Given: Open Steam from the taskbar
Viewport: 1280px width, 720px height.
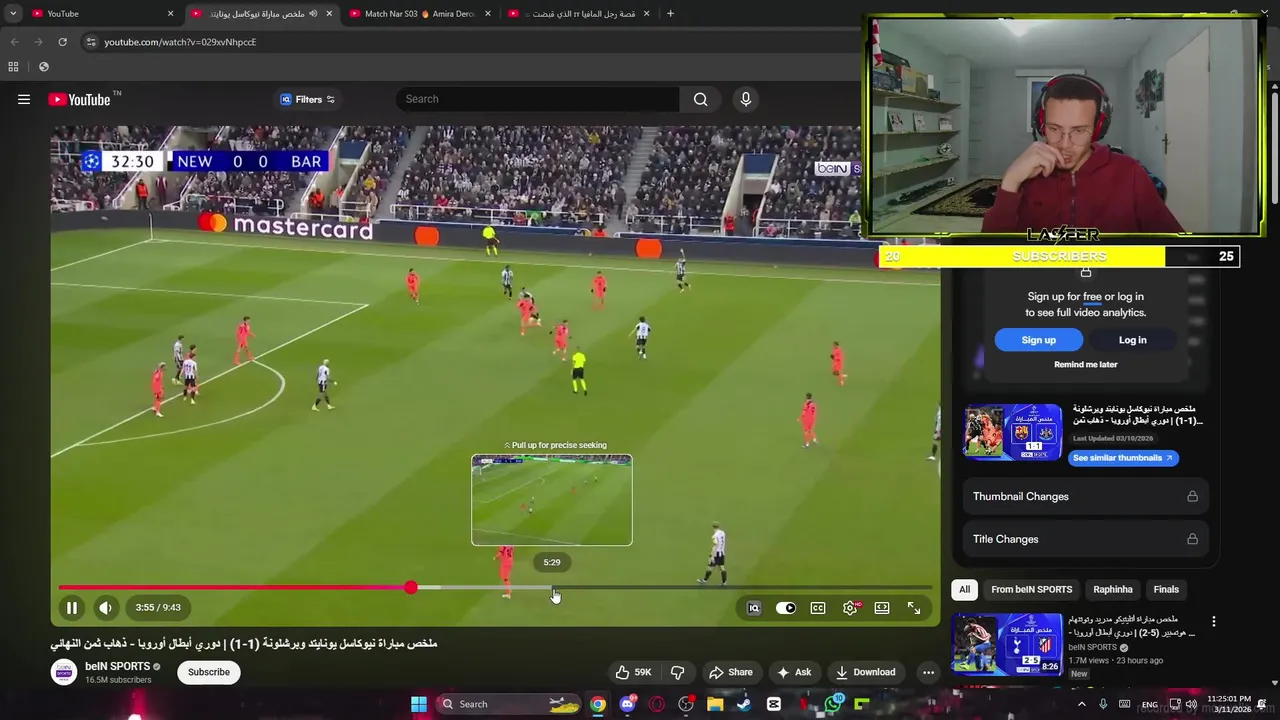Looking at the screenshot, I should [x=744, y=704].
